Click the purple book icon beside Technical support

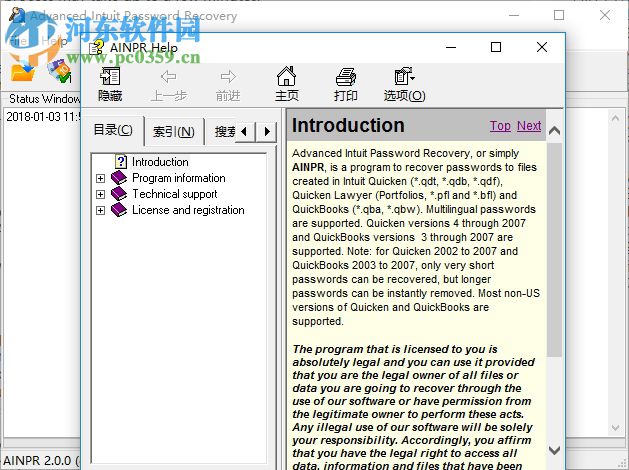click(119, 194)
